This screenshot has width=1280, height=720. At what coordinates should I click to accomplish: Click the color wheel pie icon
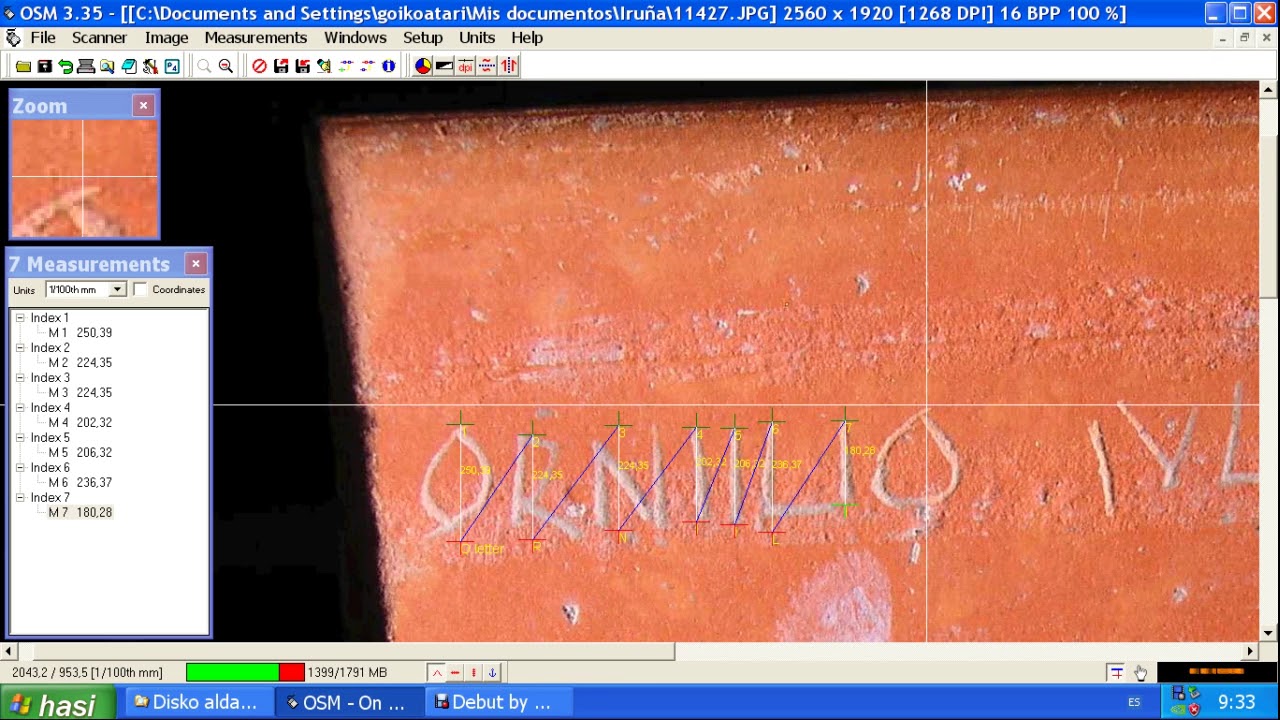(423, 66)
